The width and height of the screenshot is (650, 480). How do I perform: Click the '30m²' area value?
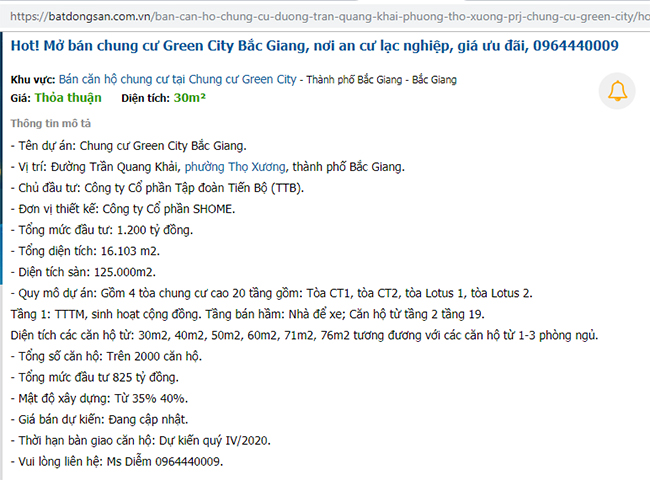click(x=189, y=98)
